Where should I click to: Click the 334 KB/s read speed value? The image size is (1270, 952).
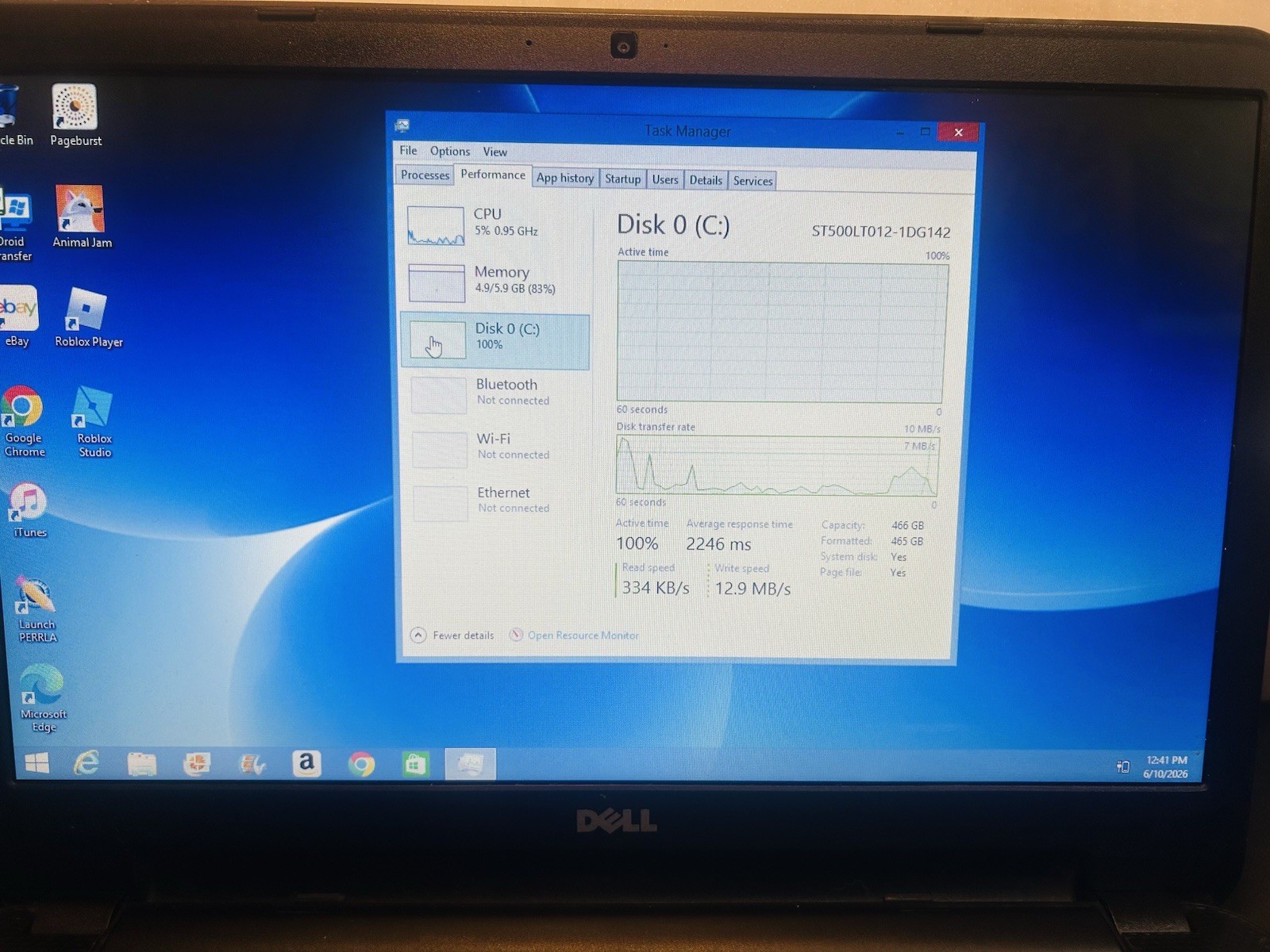click(x=655, y=587)
